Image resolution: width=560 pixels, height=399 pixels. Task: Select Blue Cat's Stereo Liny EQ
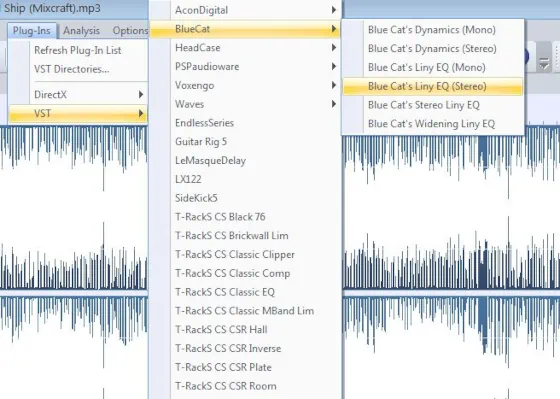click(433, 105)
